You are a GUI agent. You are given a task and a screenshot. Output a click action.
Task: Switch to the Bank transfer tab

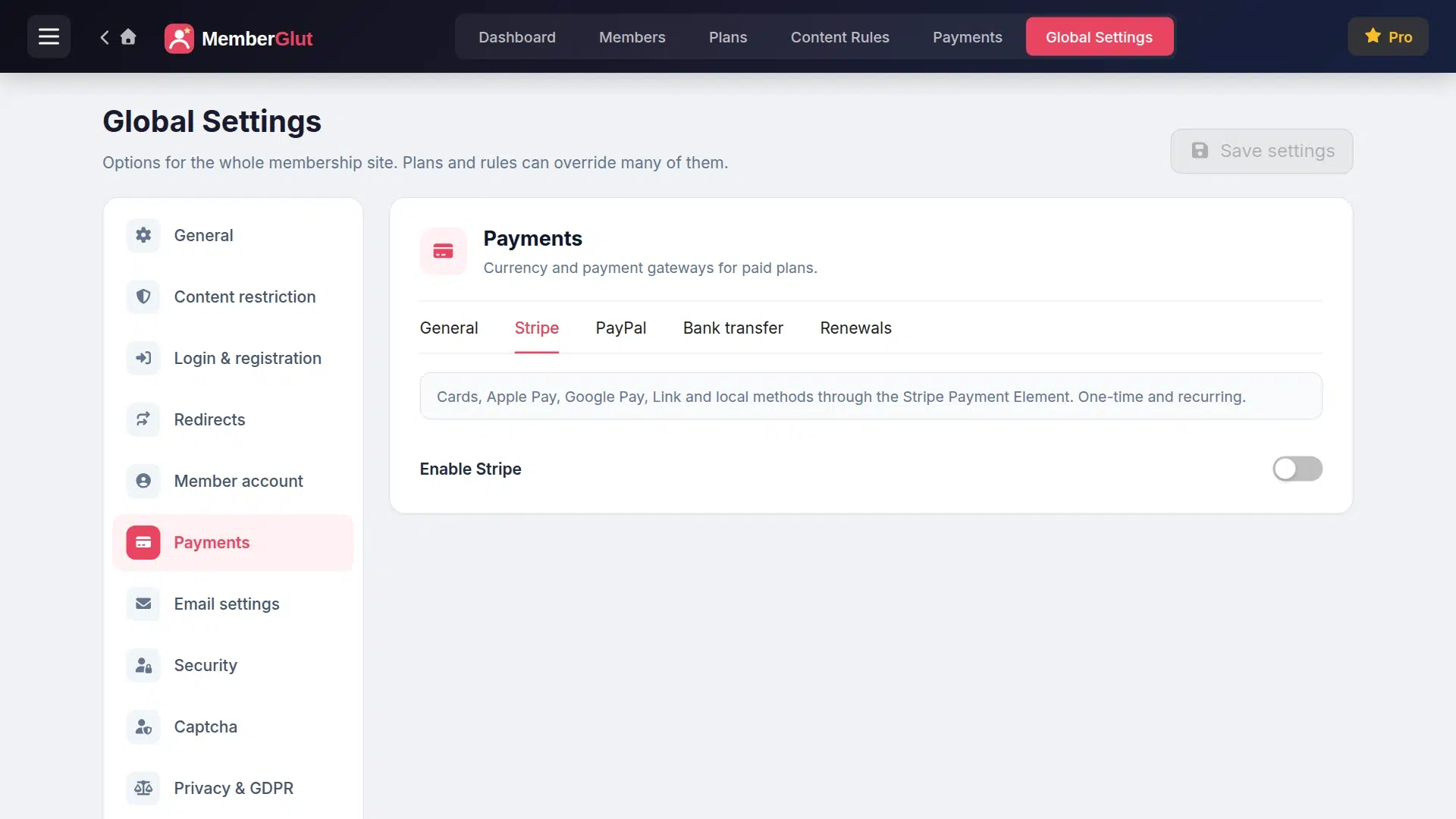[733, 328]
